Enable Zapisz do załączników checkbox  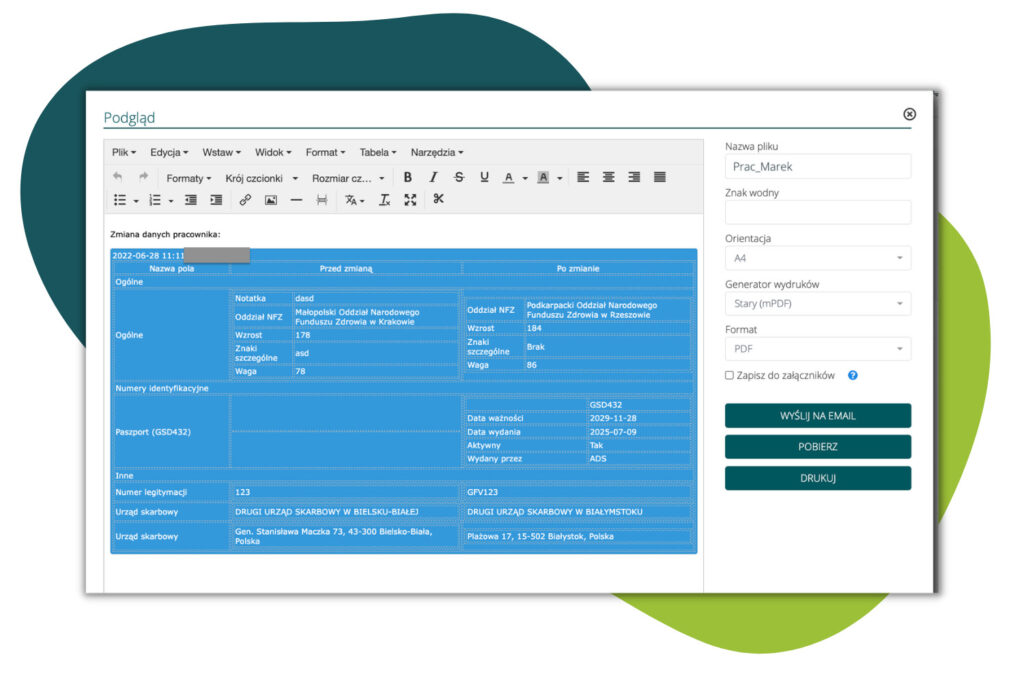tap(730, 376)
